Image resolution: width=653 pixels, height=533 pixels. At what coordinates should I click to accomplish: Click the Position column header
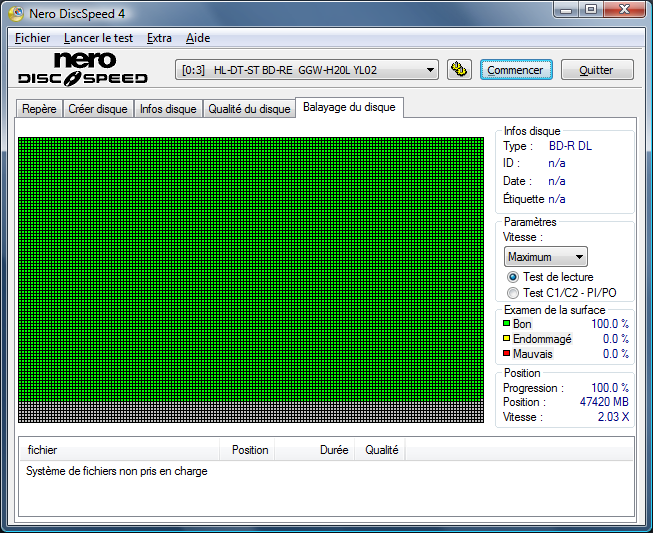[249, 450]
